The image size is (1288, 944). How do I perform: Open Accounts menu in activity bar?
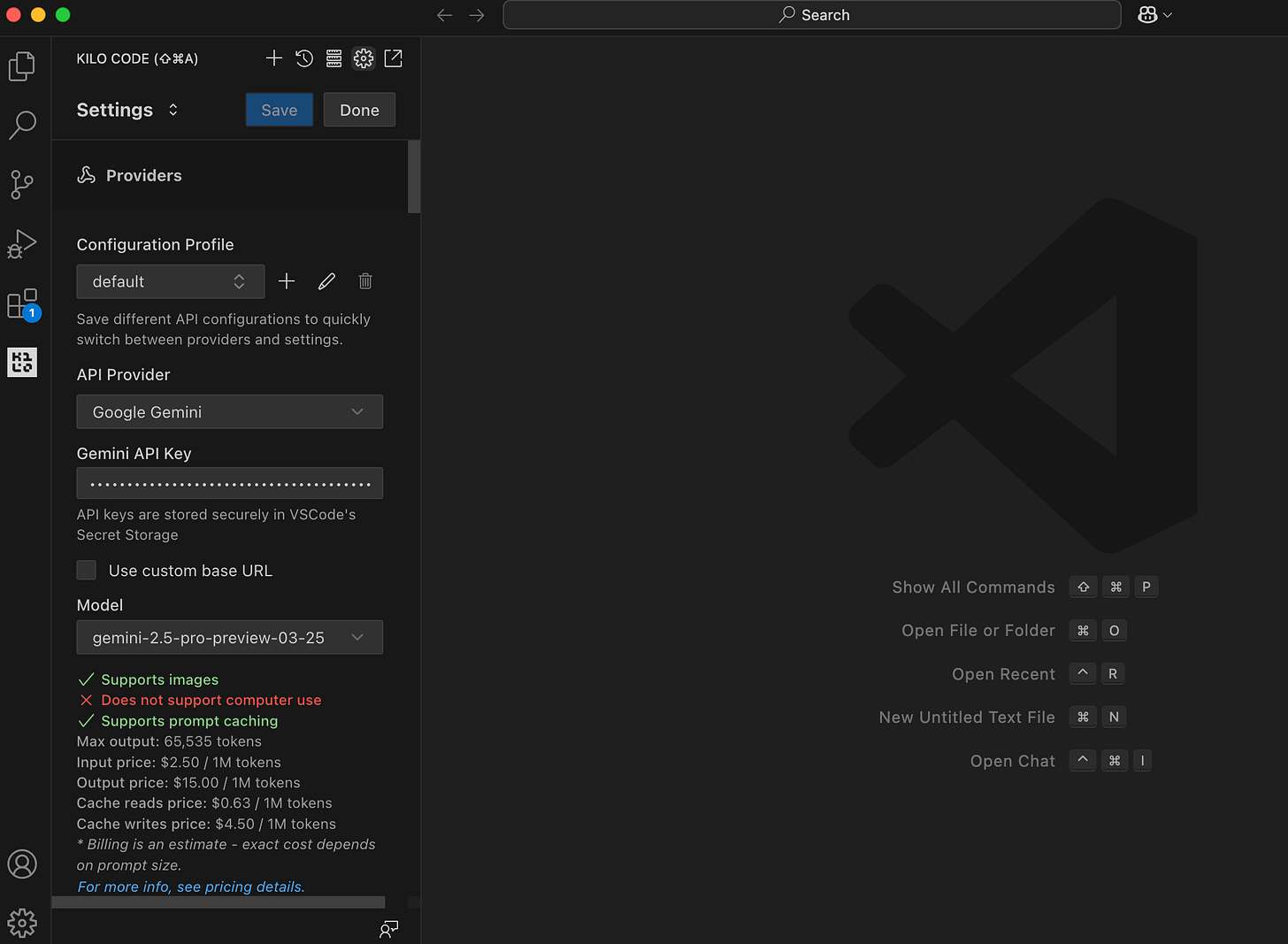22,863
